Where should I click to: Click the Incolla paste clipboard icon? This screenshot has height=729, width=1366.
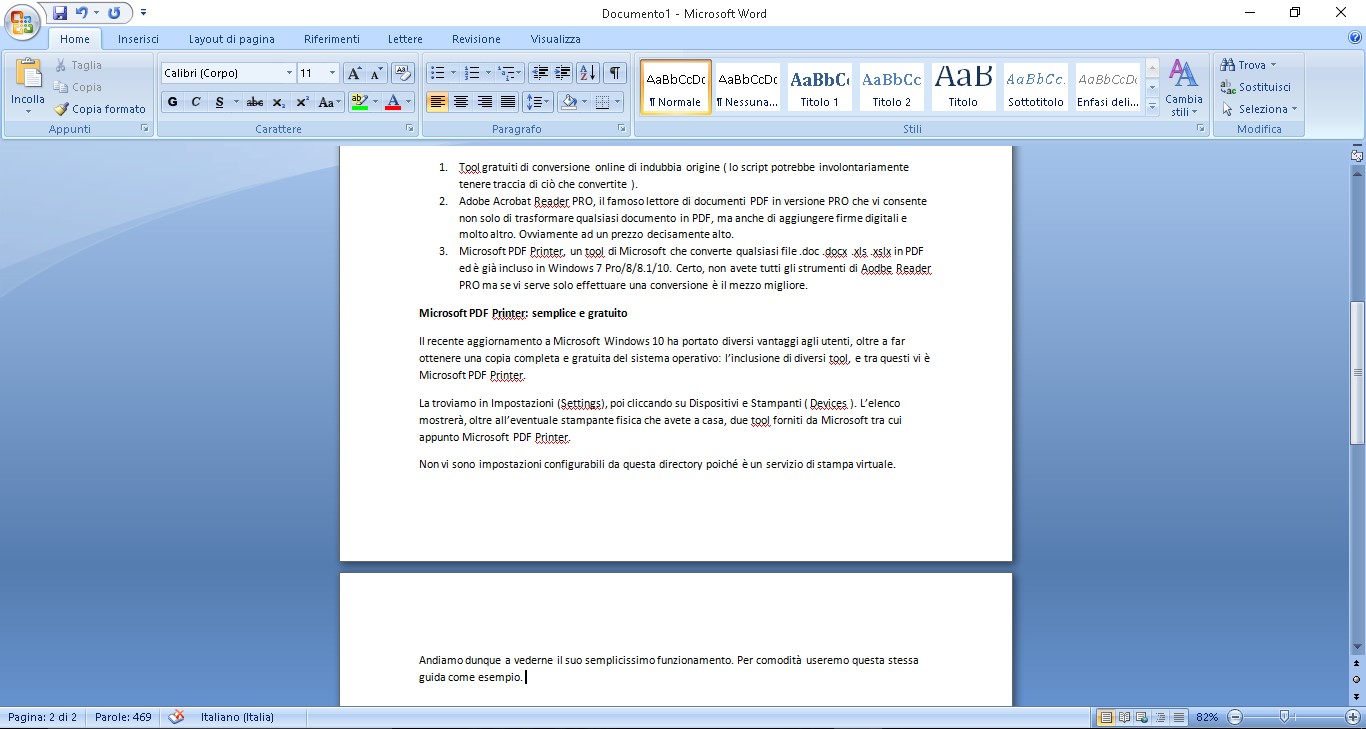[28, 73]
